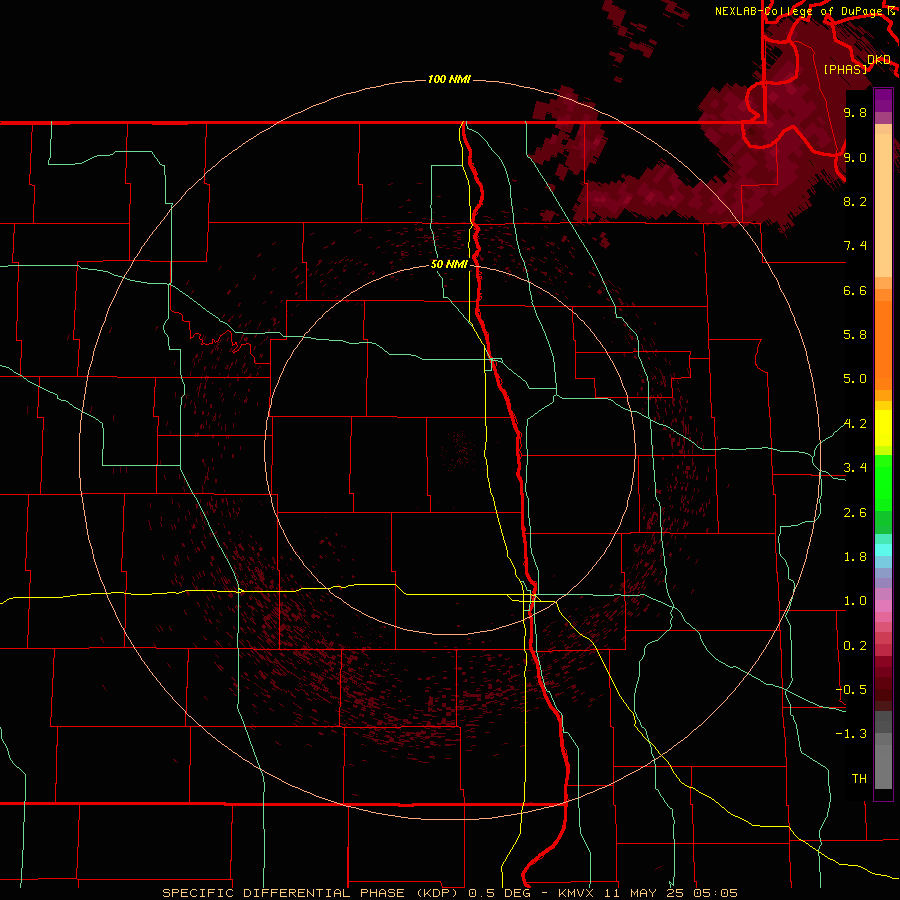Click the -1.3 legend value
The width and height of the screenshot is (900, 900).
click(852, 734)
